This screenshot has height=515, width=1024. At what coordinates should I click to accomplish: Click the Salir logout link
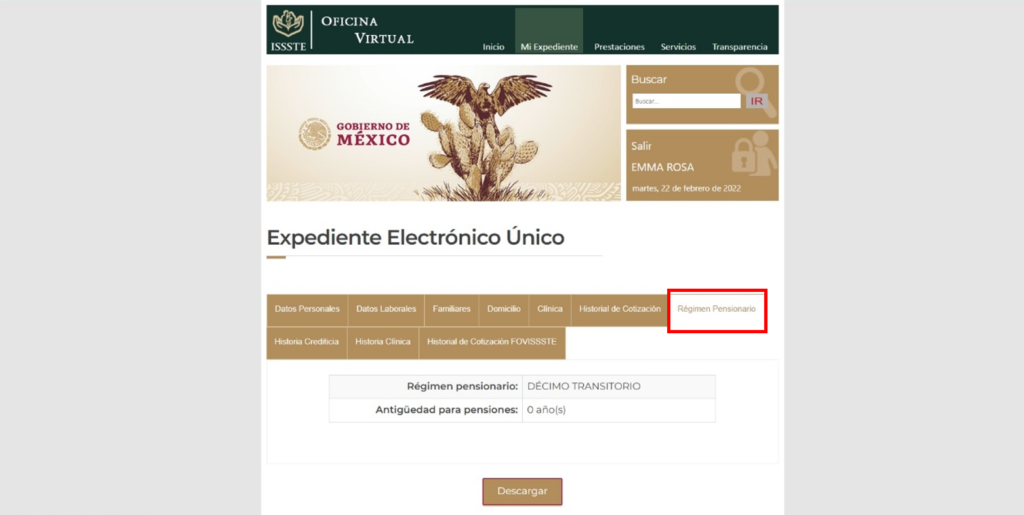pyautogui.click(x=641, y=146)
